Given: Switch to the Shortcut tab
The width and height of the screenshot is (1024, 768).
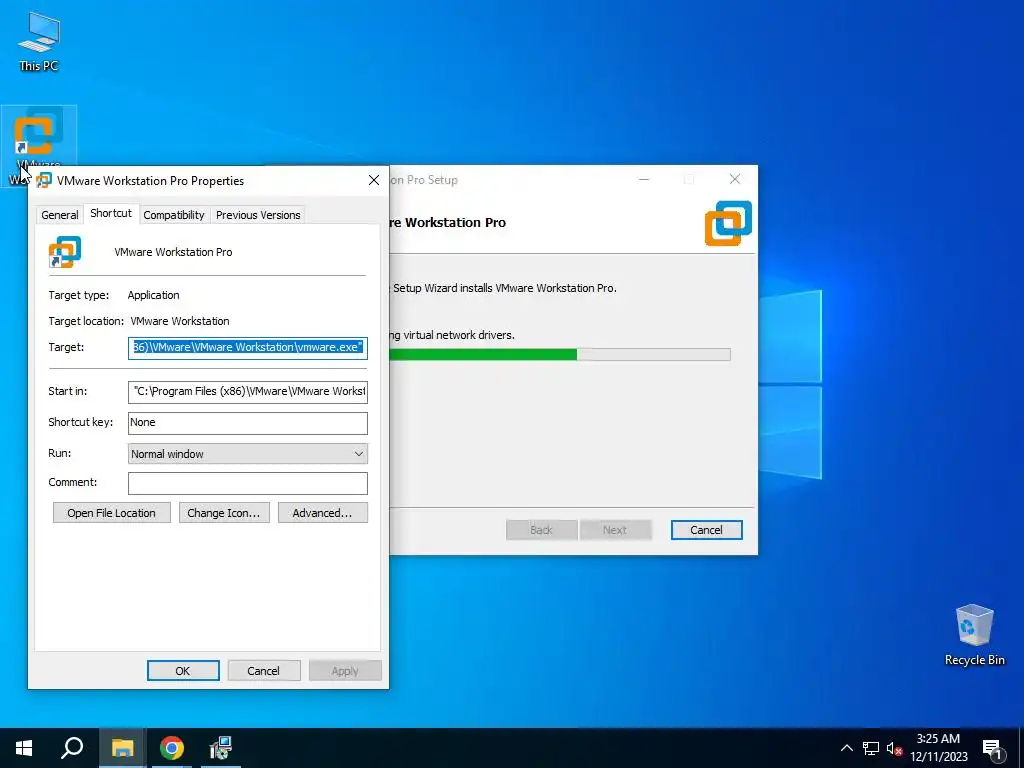Looking at the screenshot, I should coord(111,214).
